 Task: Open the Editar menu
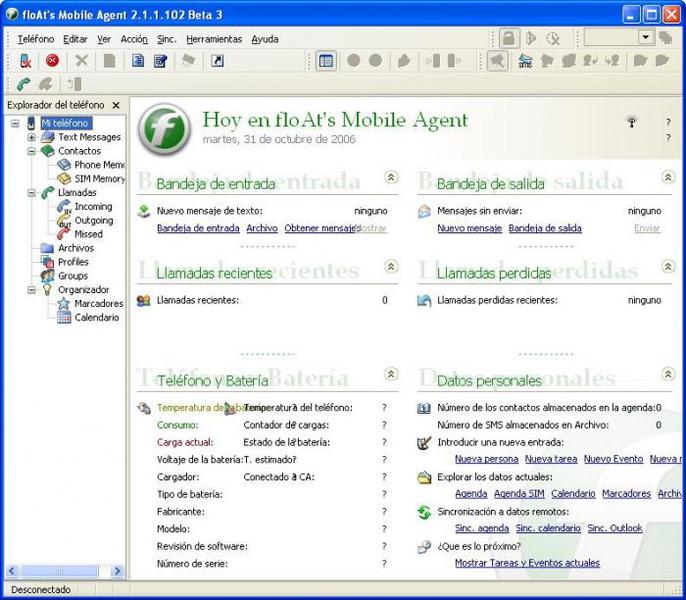[x=75, y=39]
